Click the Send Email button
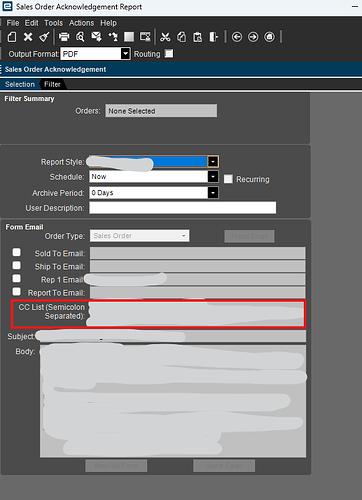The height and width of the screenshot is (500, 362). click(224, 466)
